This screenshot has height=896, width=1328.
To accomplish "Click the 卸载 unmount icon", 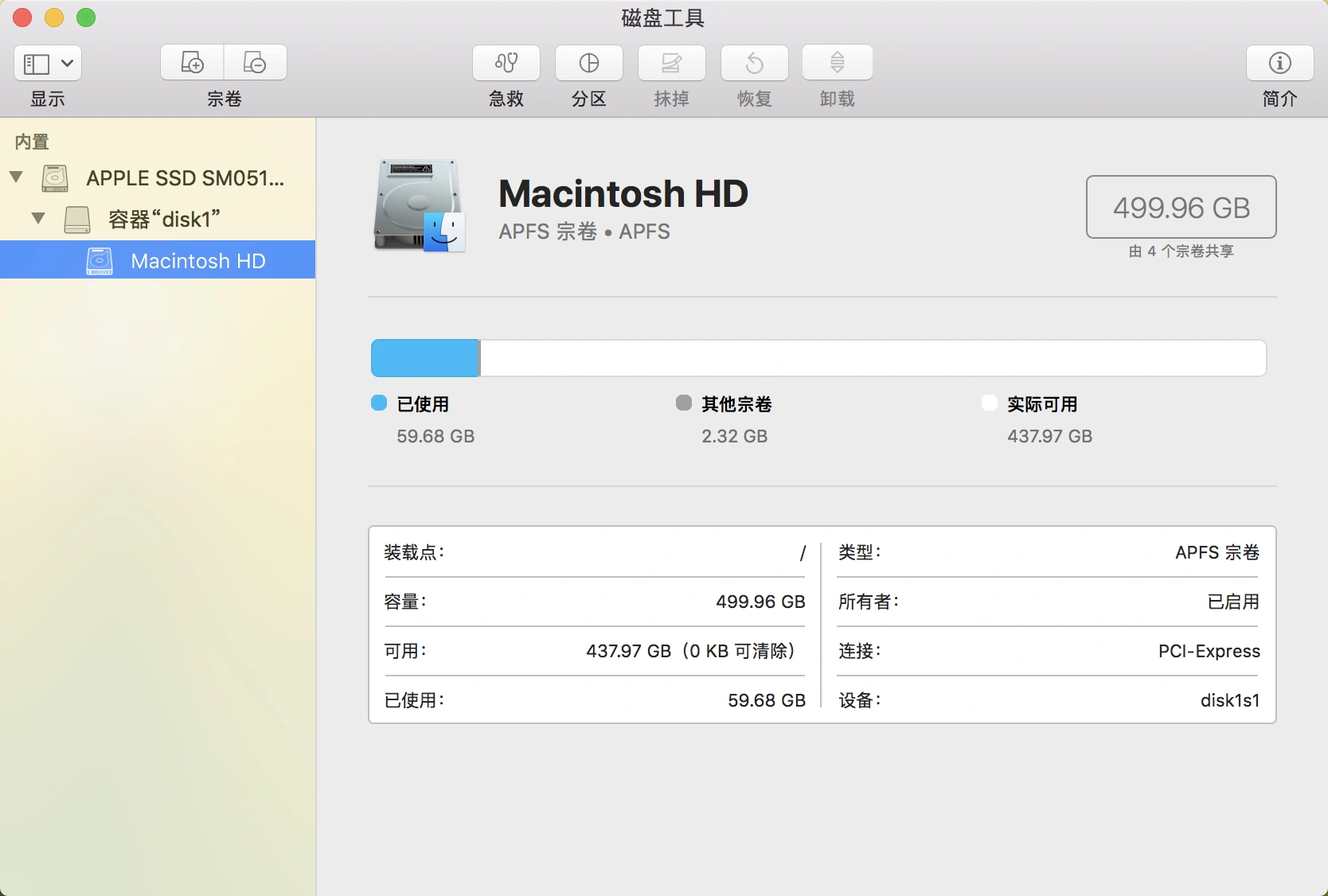I will tap(838, 62).
